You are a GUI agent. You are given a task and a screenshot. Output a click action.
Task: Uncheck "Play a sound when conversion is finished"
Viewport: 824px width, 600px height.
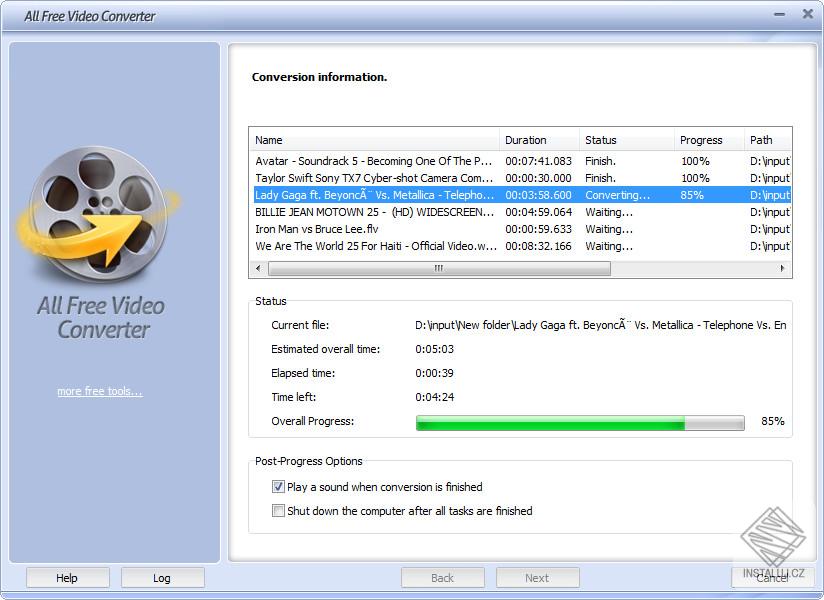(278, 487)
